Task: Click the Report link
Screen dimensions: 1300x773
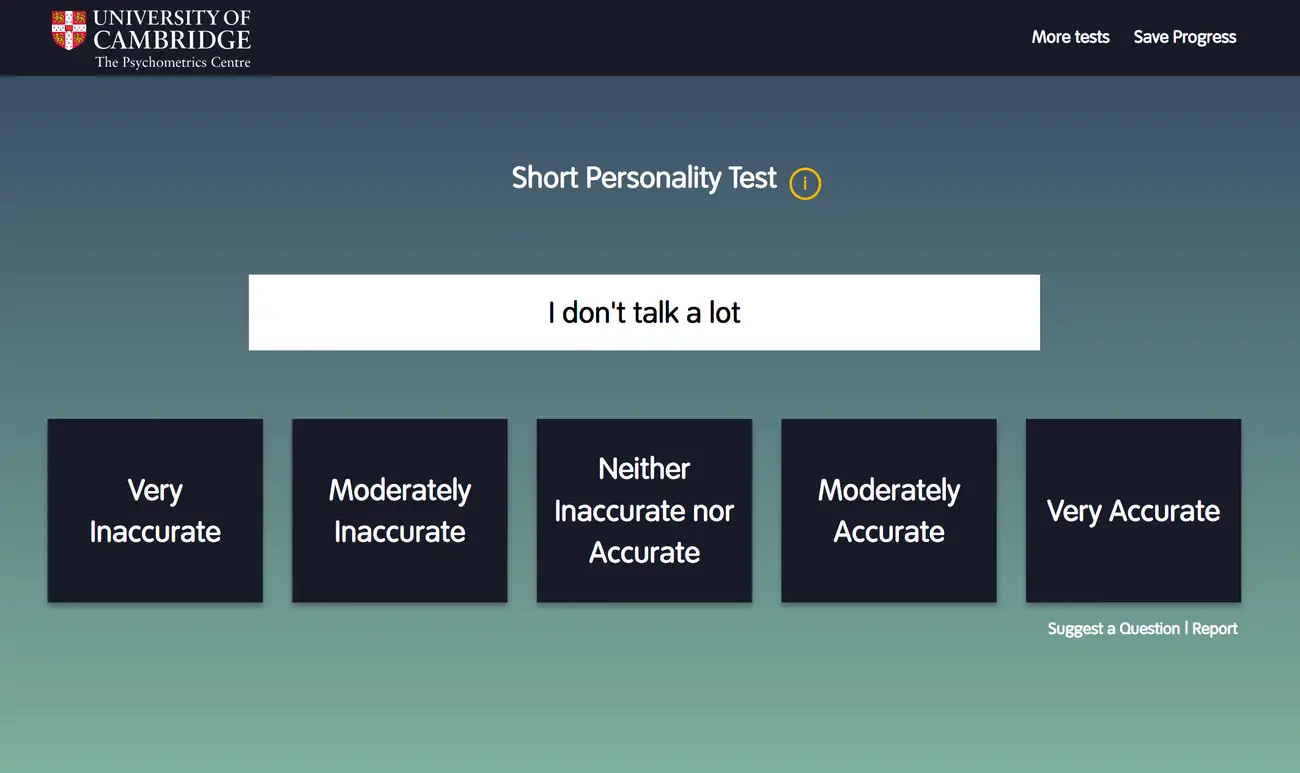Action: [x=1215, y=629]
